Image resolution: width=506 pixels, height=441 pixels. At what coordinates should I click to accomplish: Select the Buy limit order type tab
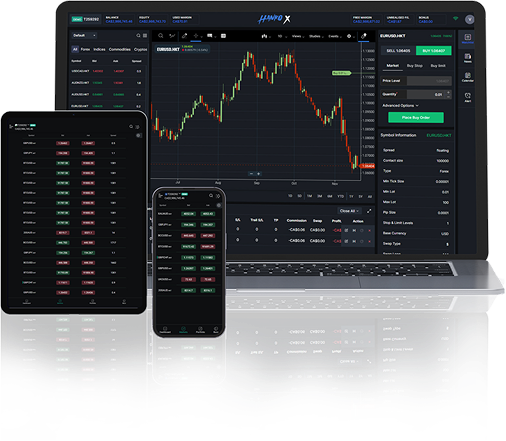(x=438, y=66)
